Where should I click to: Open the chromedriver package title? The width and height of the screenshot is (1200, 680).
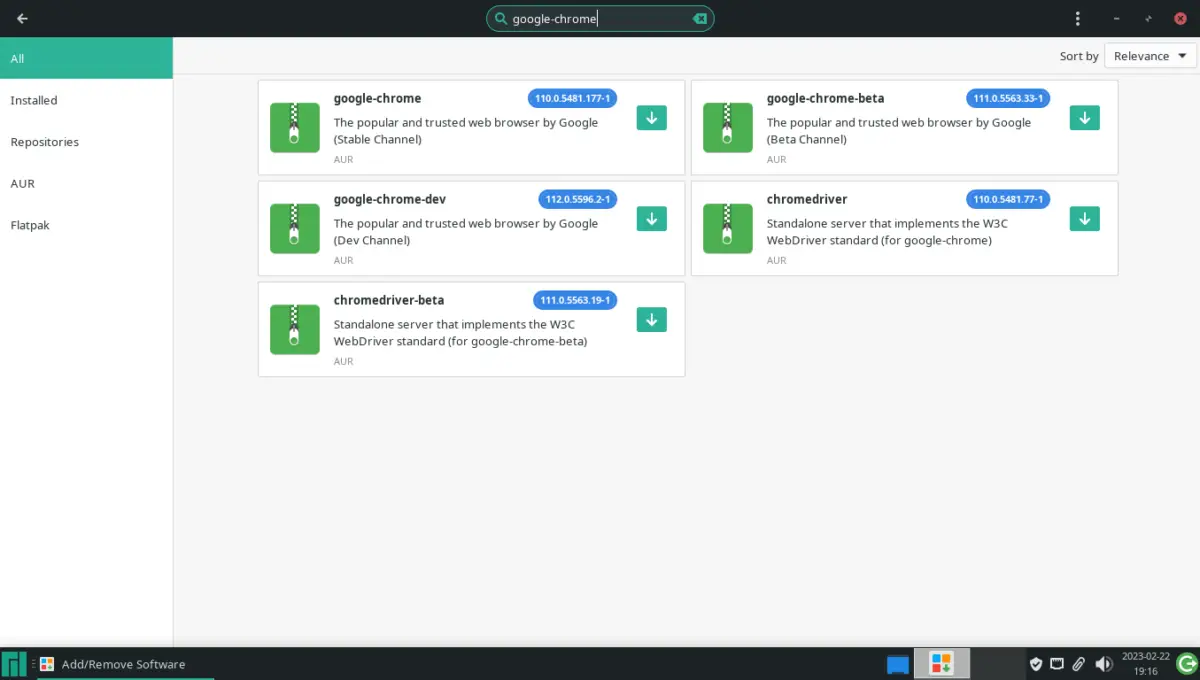[807, 199]
